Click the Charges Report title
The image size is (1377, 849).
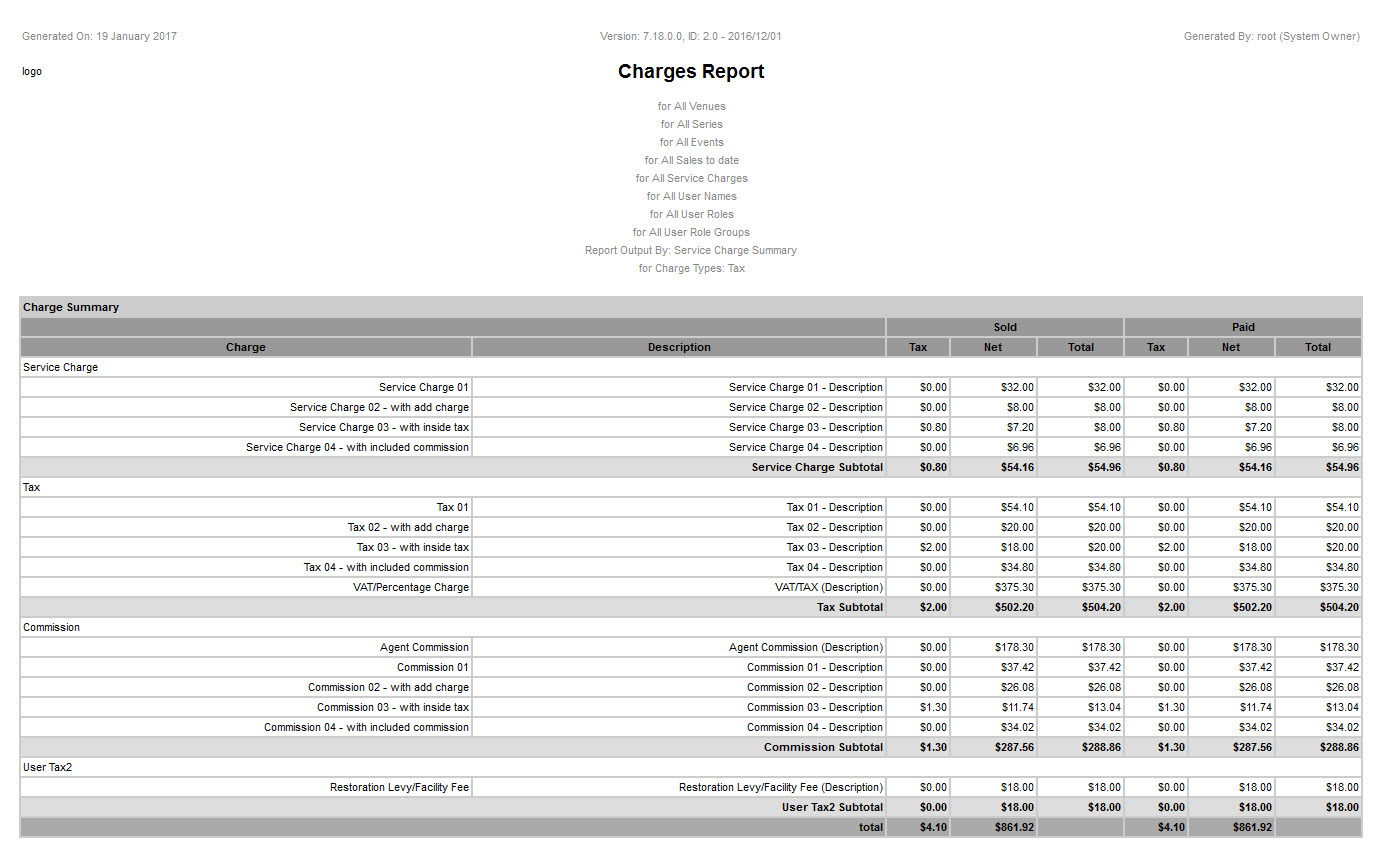coord(691,71)
